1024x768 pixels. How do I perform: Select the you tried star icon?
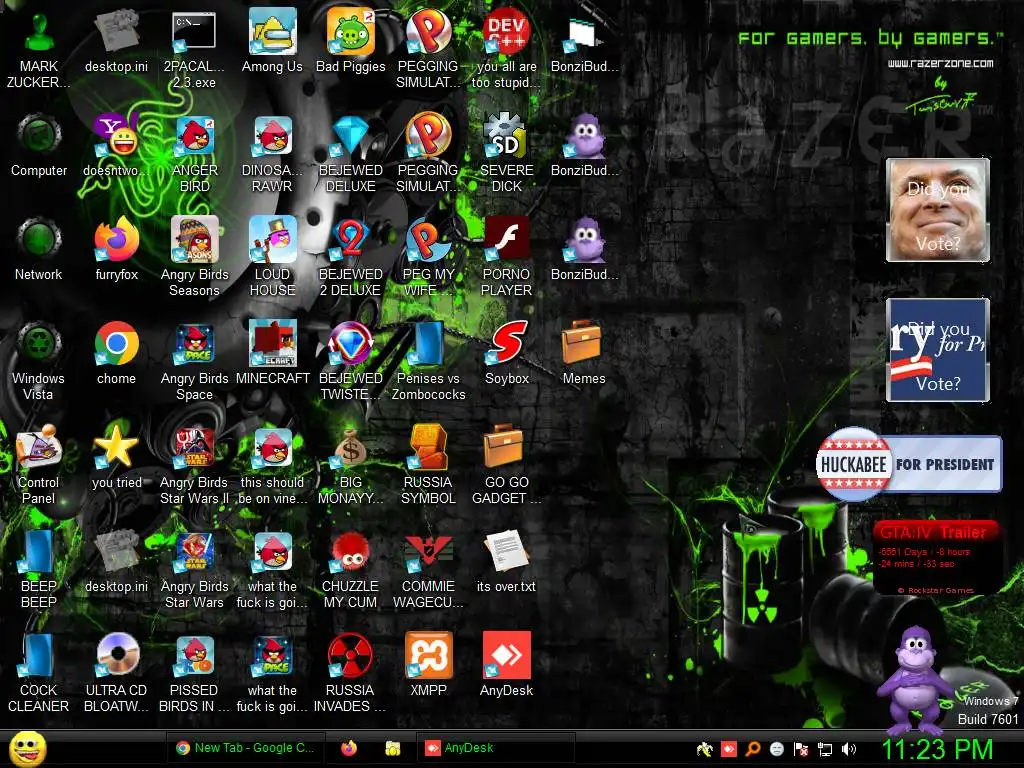(x=116, y=457)
